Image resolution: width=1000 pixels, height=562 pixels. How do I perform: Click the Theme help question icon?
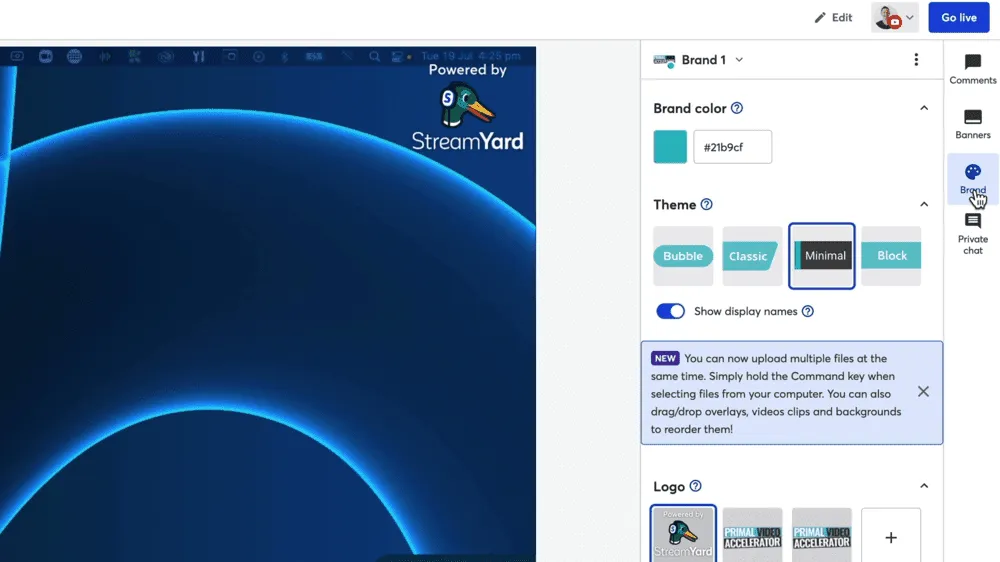(x=706, y=205)
